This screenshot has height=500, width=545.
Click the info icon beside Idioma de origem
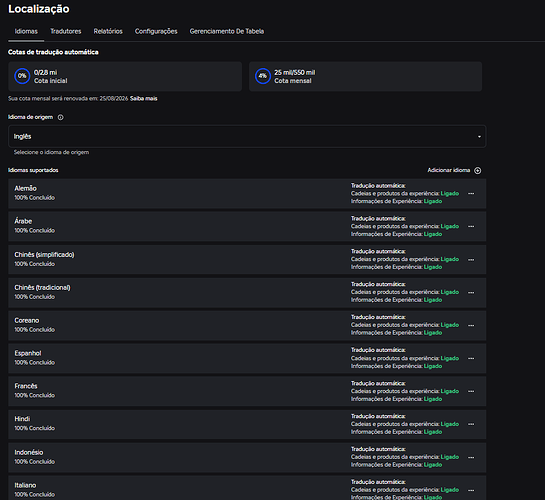(60, 117)
